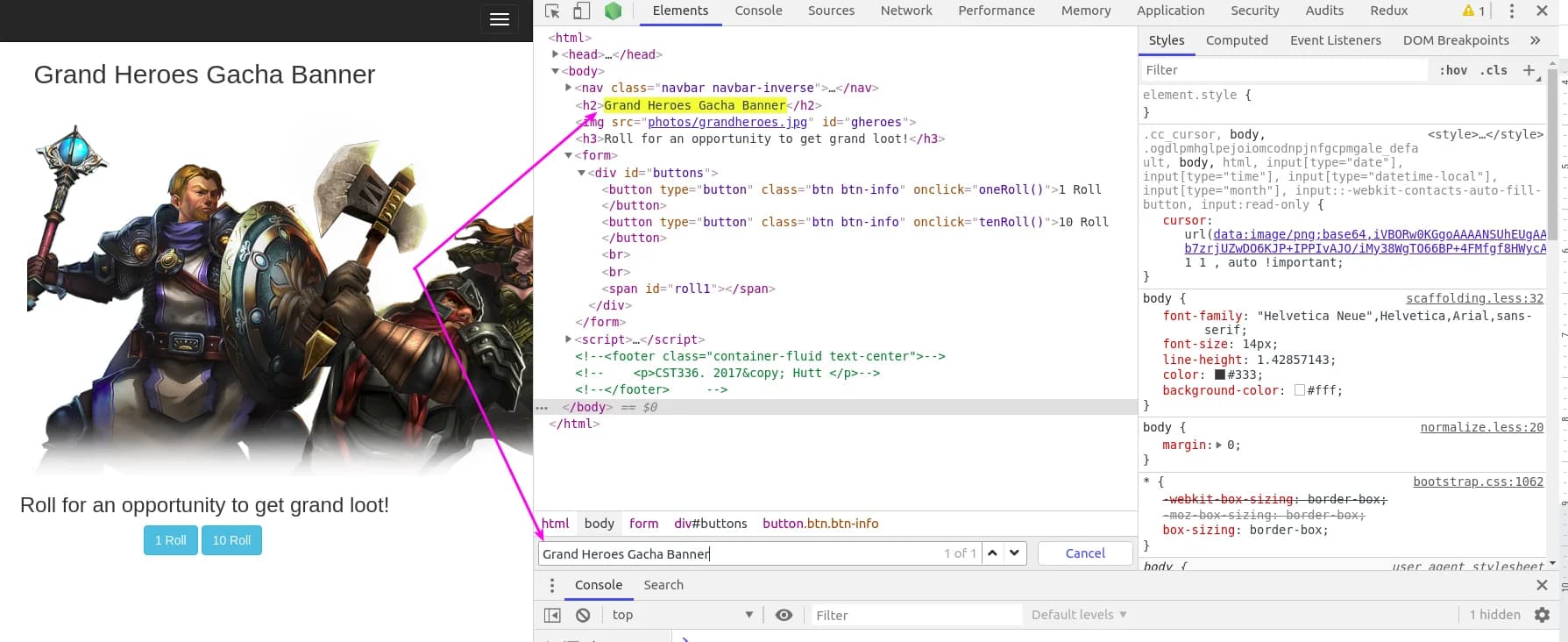Open the Default levels dropdown
The width and height of the screenshot is (1568, 642).
pyautogui.click(x=1078, y=615)
